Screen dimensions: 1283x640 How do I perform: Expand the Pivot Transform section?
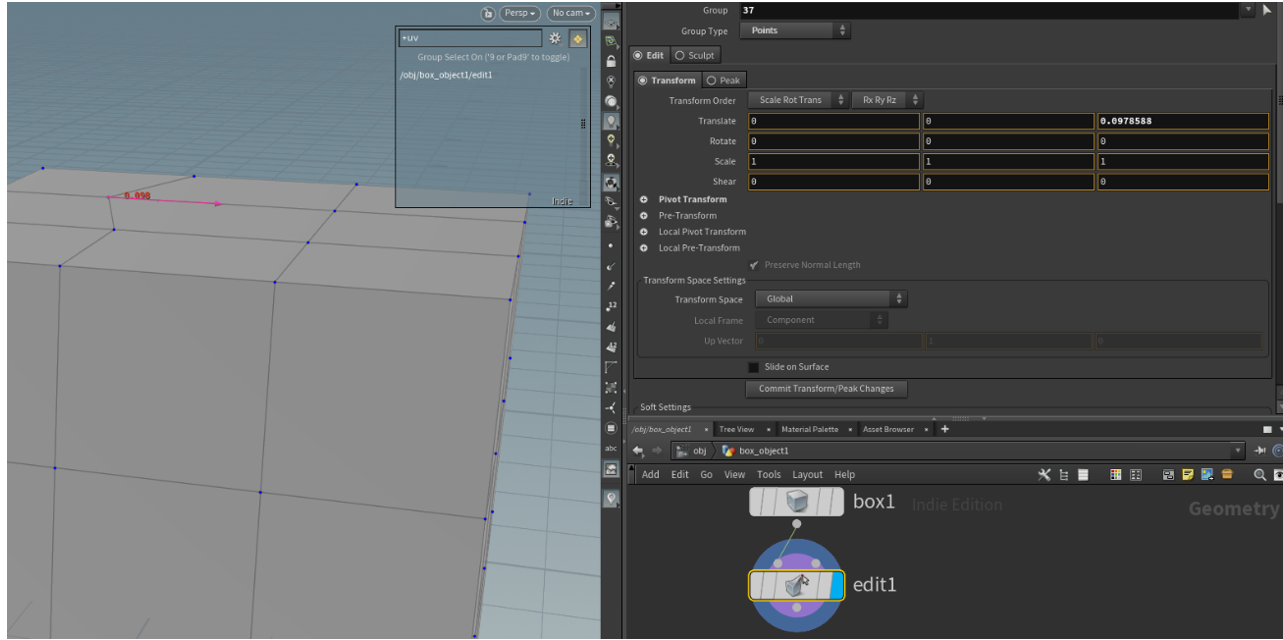tap(644, 200)
